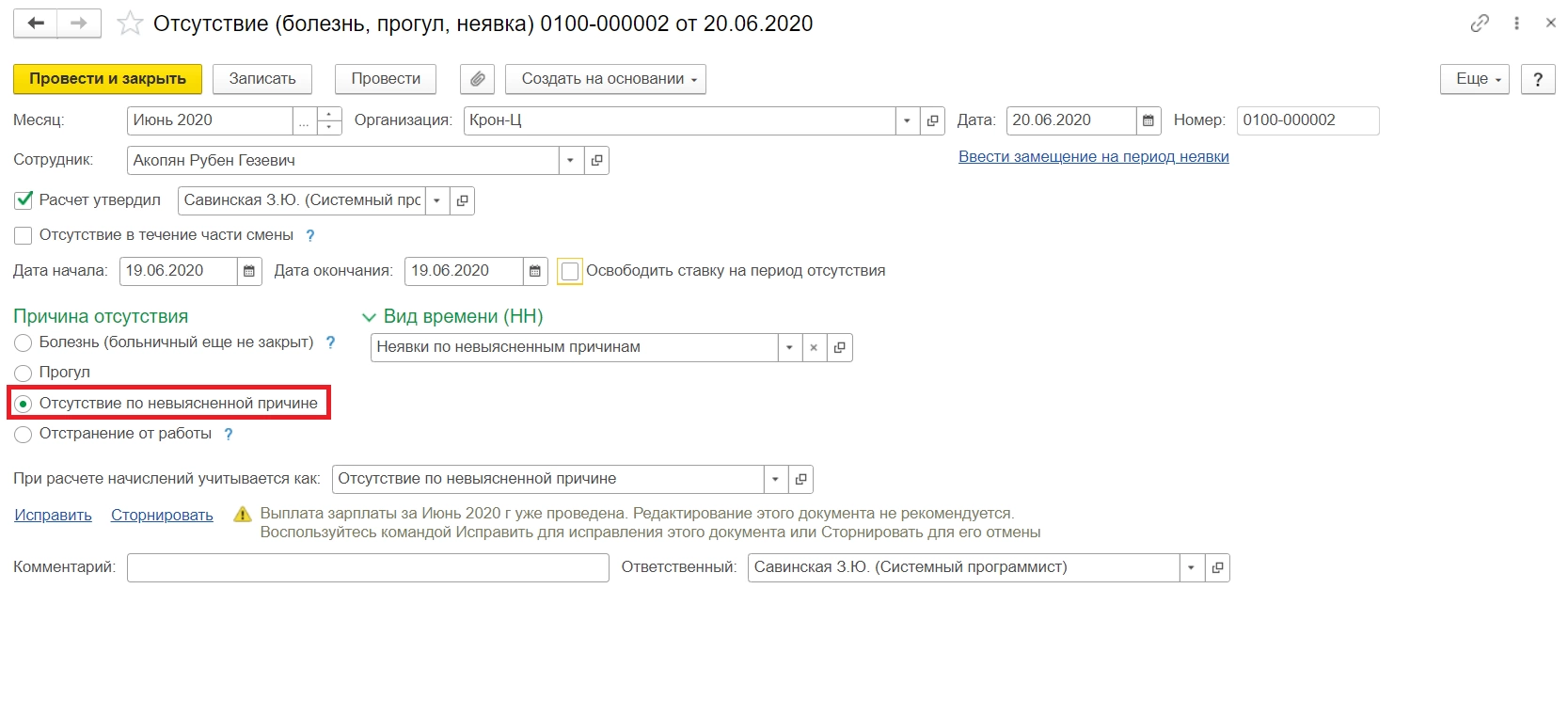Open the Организация record icon

(932, 120)
